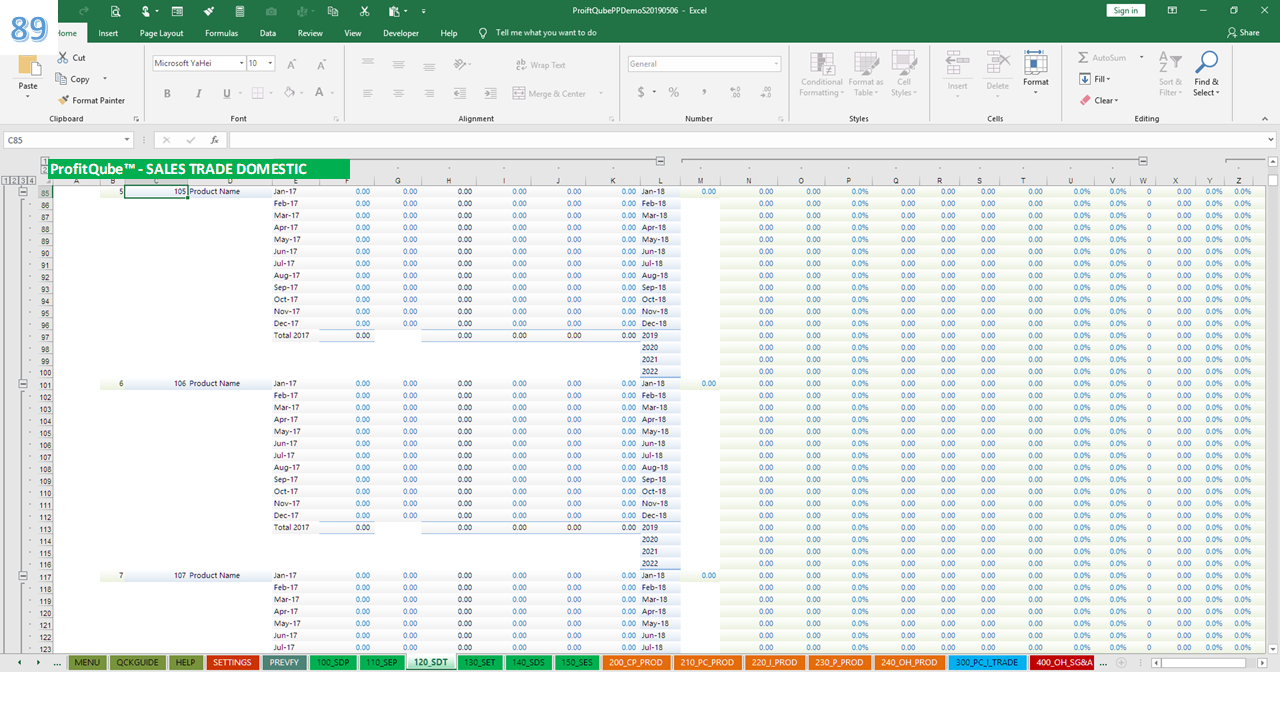Click the Decrease Decimal icon
The width and height of the screenshot is (1280, 720).
(765, 92)
